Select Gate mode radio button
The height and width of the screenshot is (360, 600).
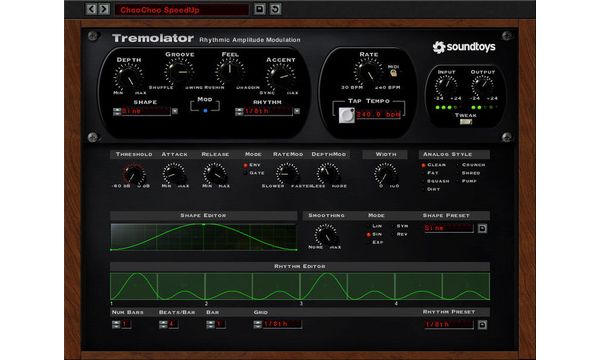(245, 173)
